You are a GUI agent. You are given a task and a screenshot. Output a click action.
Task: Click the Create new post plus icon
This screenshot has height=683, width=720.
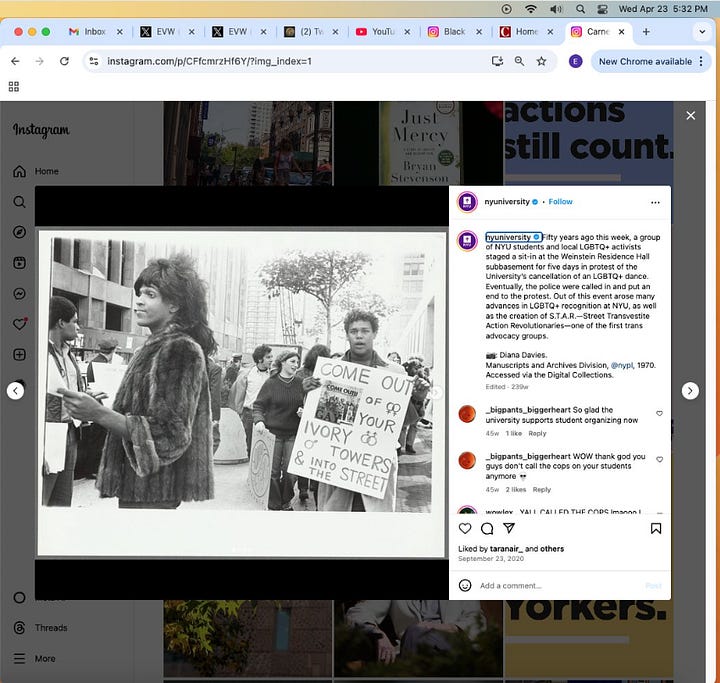click(19, 355)
